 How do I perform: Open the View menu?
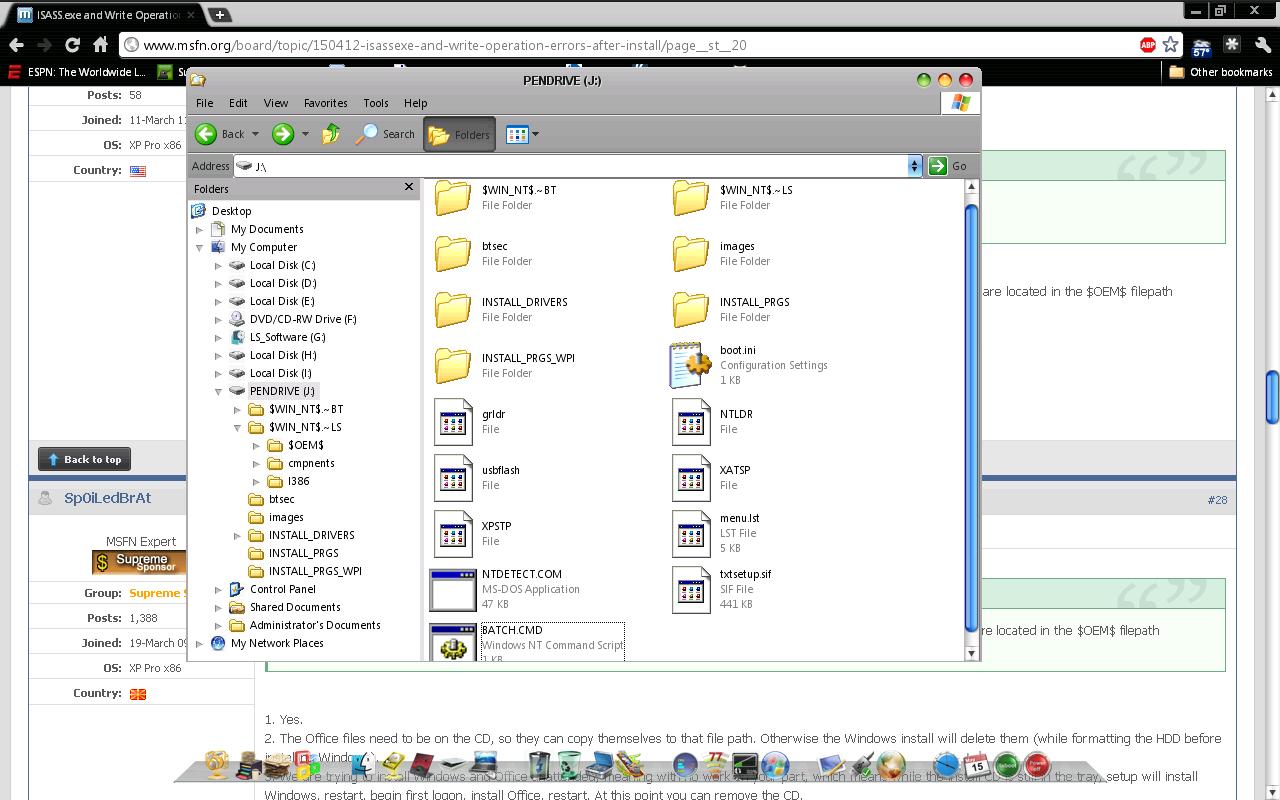276,103
